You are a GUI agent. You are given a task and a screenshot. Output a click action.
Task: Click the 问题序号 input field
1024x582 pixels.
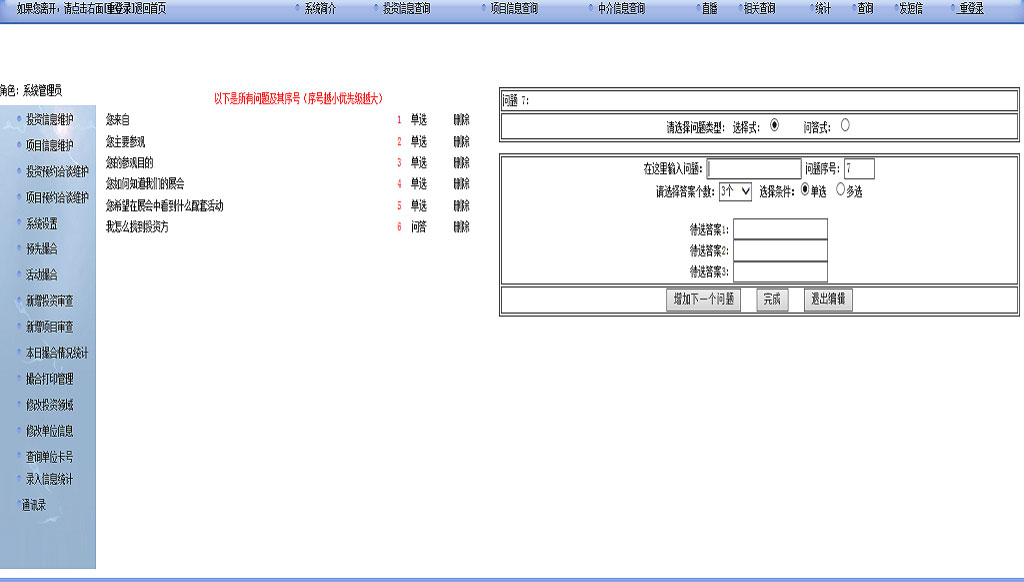[859, 169]
